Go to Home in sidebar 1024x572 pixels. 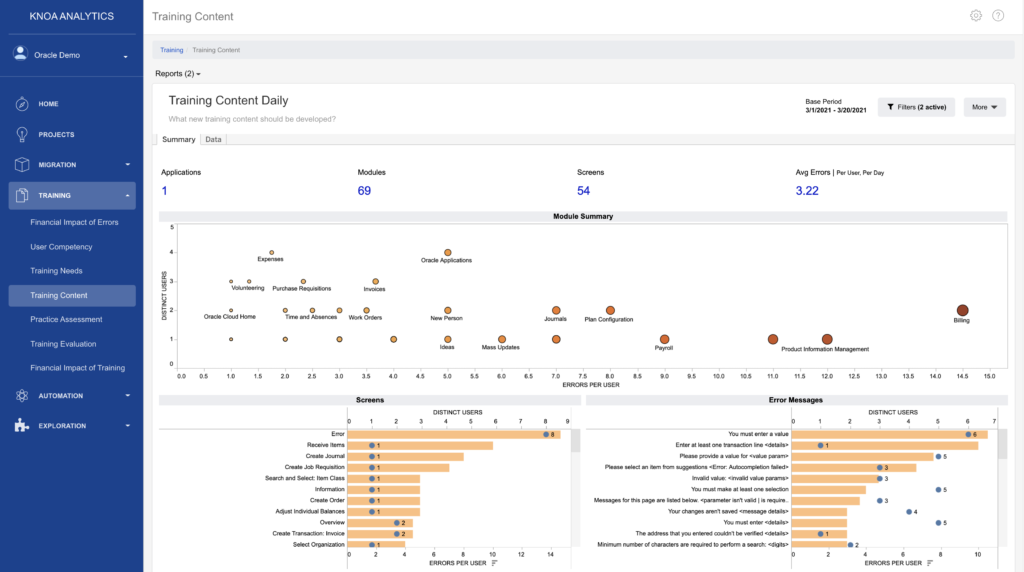pos(48,104)
